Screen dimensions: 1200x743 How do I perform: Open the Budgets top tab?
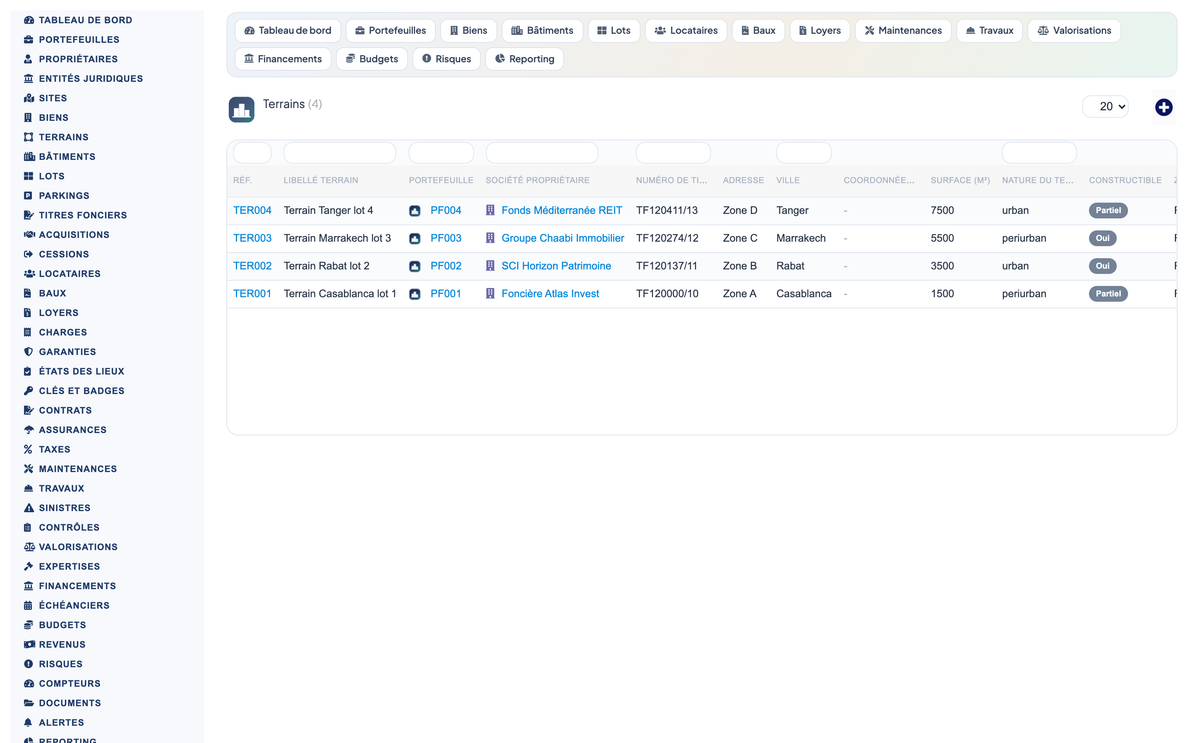pyautogui.click(x=372, y=59)
